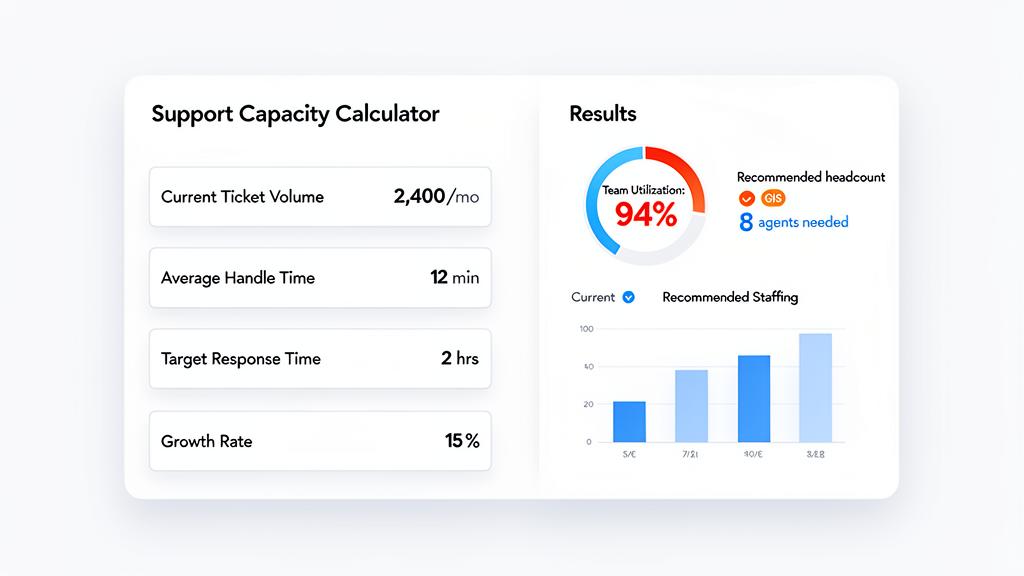1024x576 pixels.
Task: Click the red checkmark badge icon
Action: coord(746,199)
